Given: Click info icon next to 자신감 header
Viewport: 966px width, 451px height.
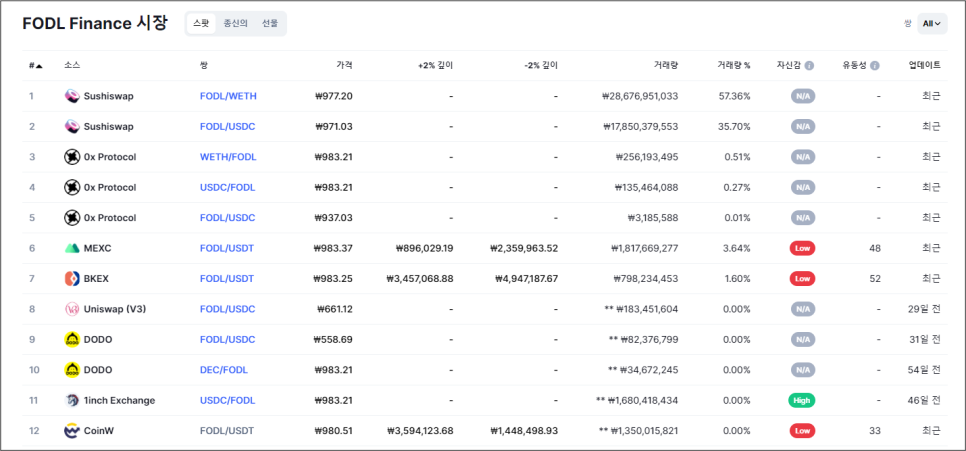Looking at the screenshot, I should [809, 66].
